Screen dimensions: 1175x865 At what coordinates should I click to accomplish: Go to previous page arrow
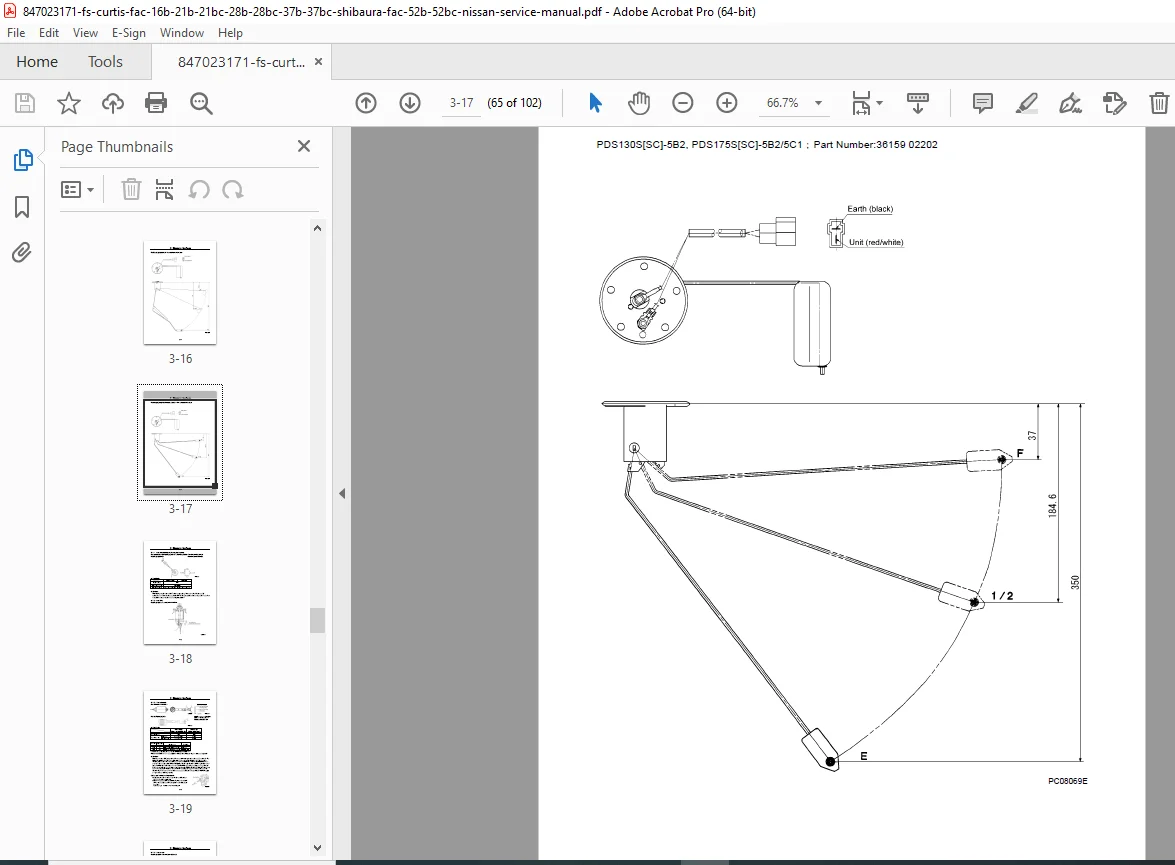pos(366,103)
